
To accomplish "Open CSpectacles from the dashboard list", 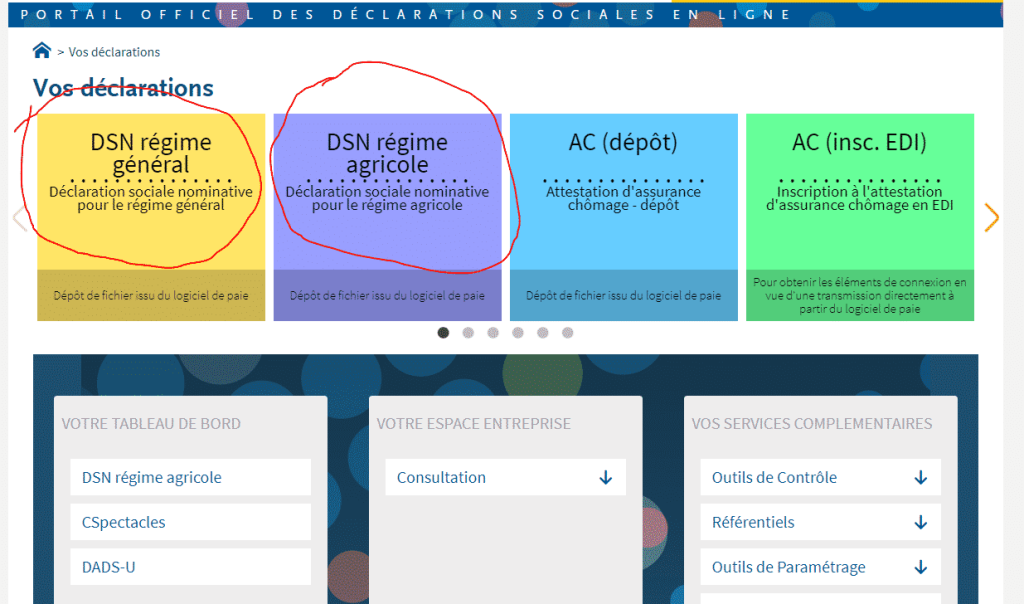I will (191, 522).
